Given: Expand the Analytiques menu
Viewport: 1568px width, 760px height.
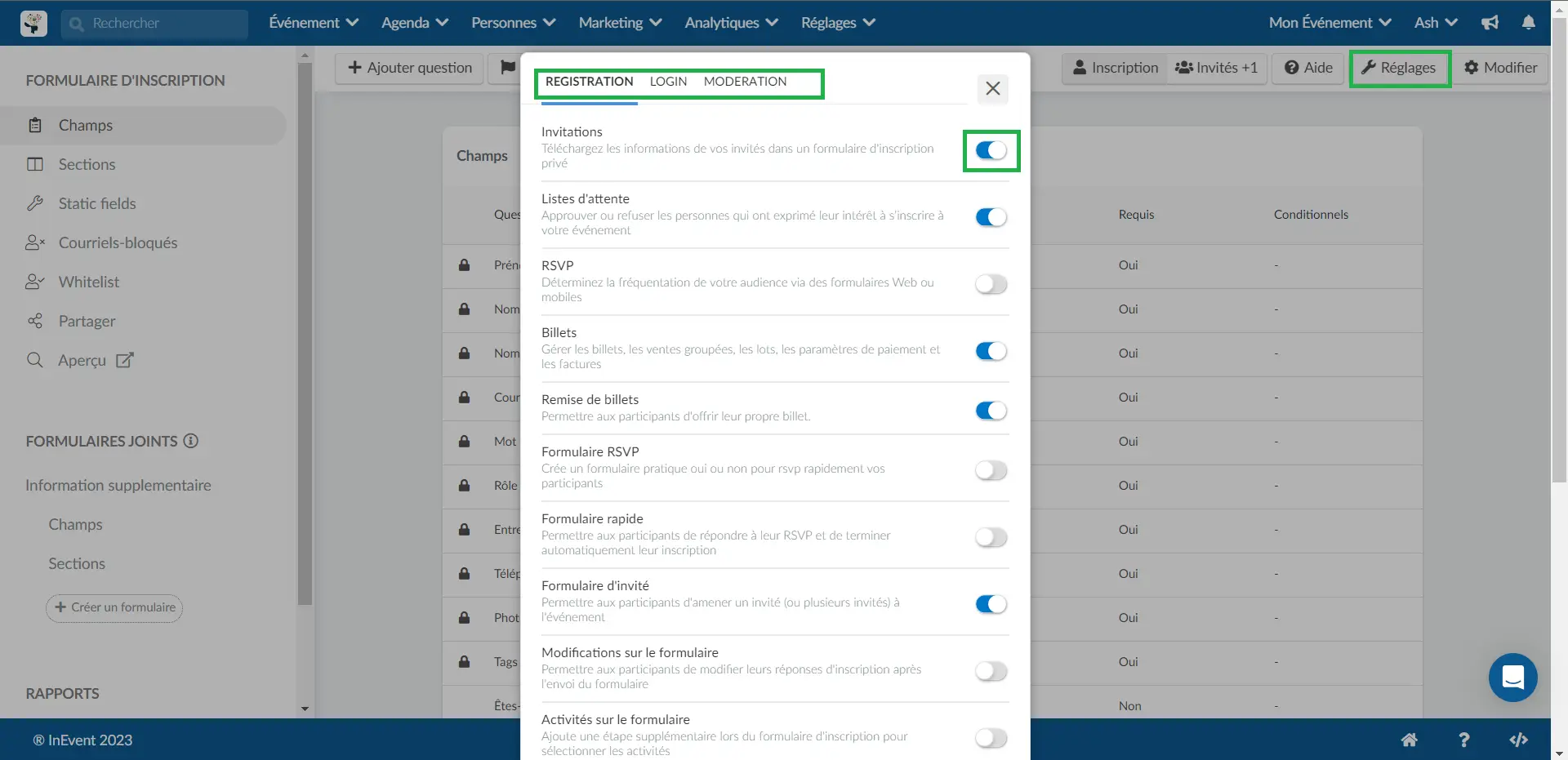Looking at the screenshot, I should click(x=732, y=23).
